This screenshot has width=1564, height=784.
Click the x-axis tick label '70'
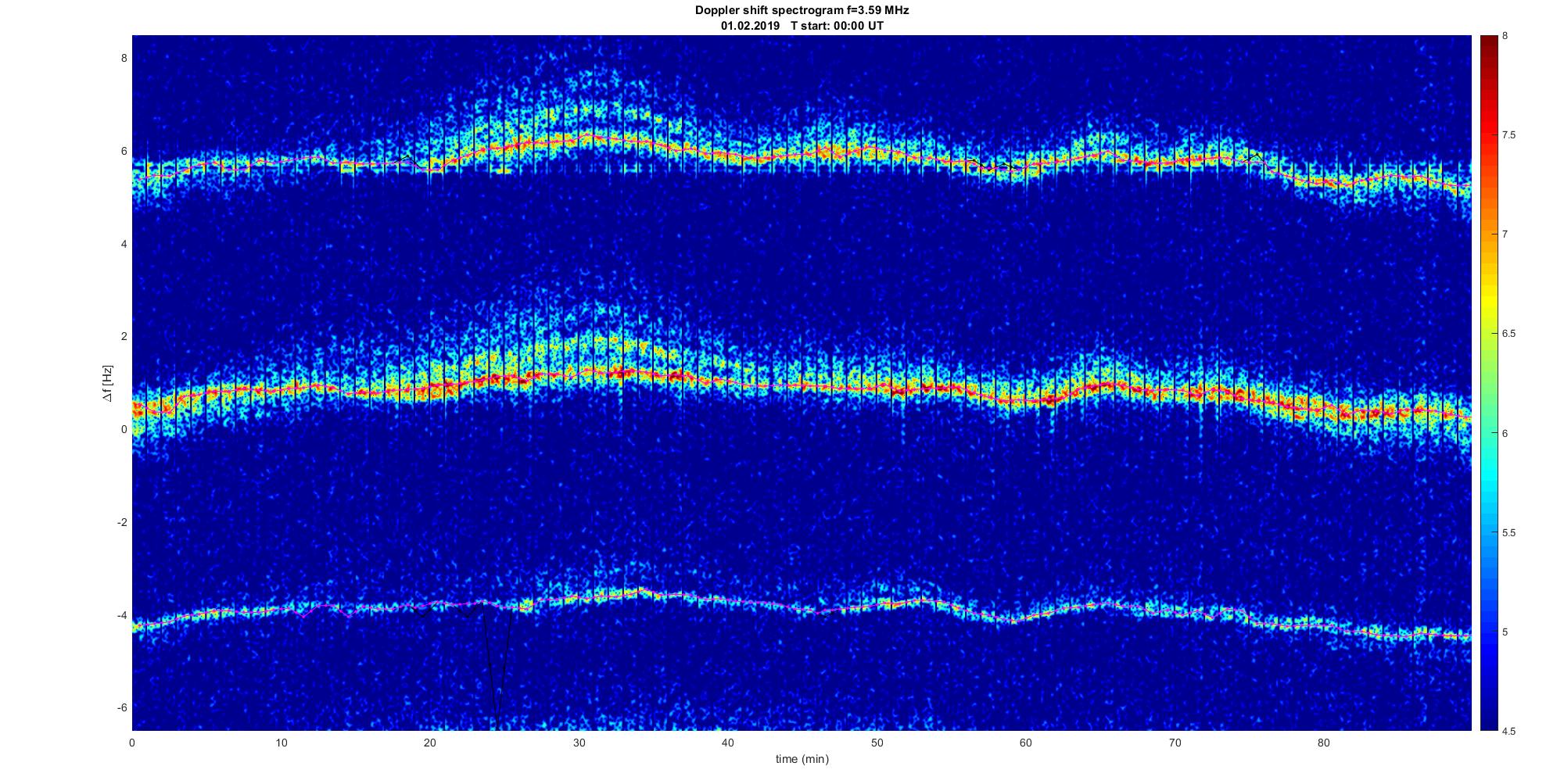[x=1175, y=743]
